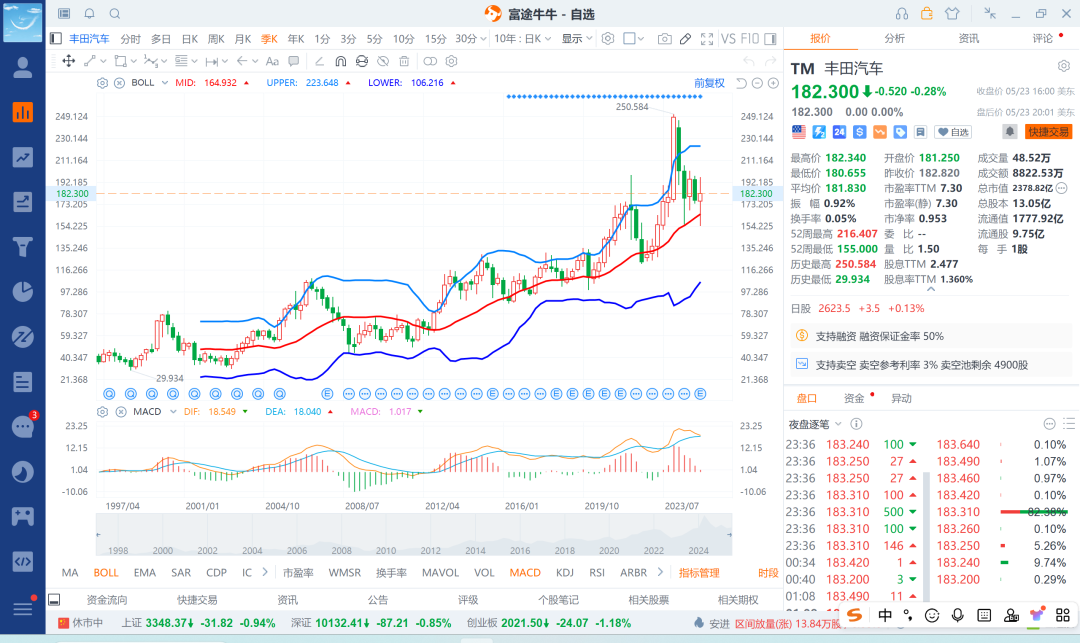Open the quote panel settings gear
The height and width of the screenshot is (643, 1080).
1064,66
